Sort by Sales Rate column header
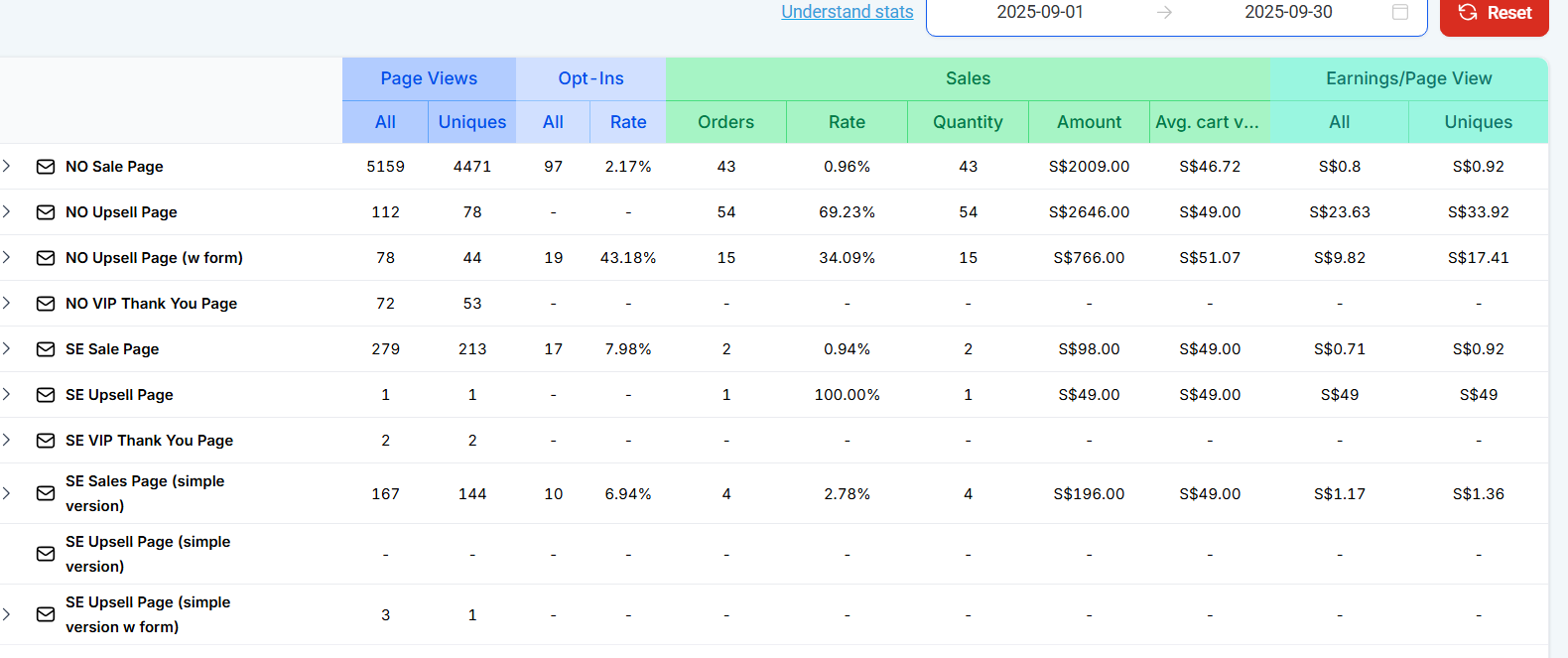 click(848, 122)
